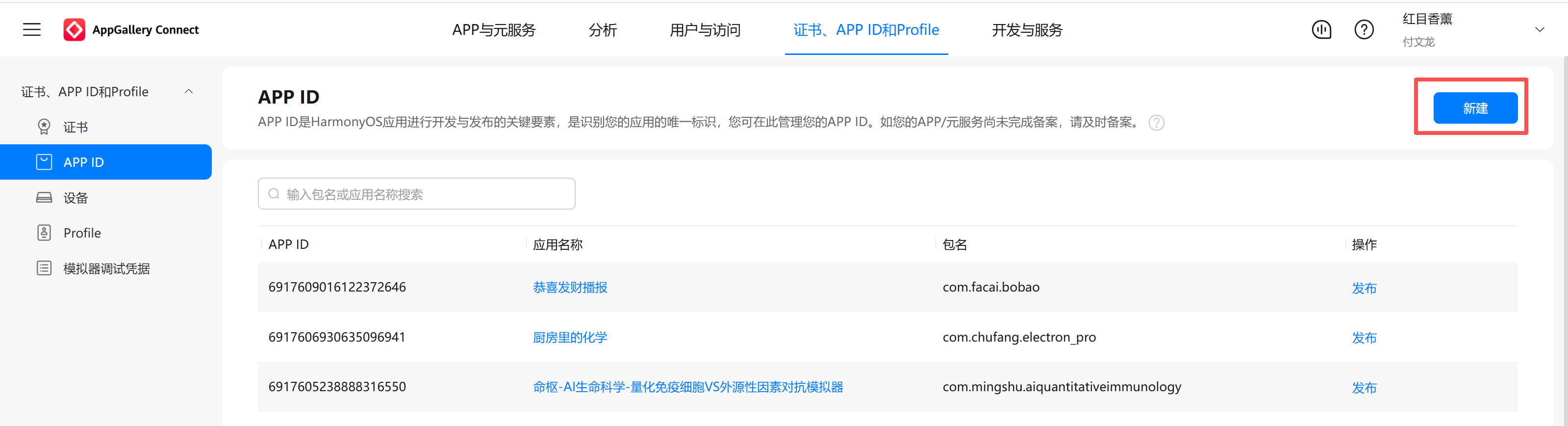Click 发布 for com.chufang.electron_pro
Screen dimensions: 1568x426
(1364, 338)
